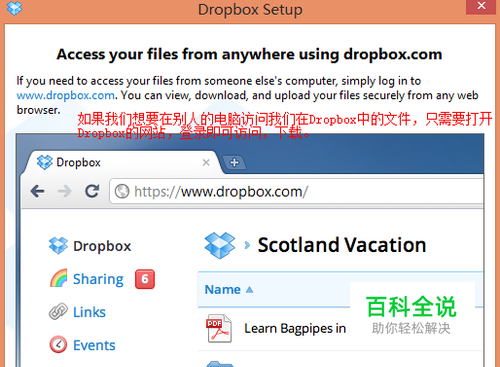Click the https://www.dropbox.com/ address field

click(x=296, y=192)
